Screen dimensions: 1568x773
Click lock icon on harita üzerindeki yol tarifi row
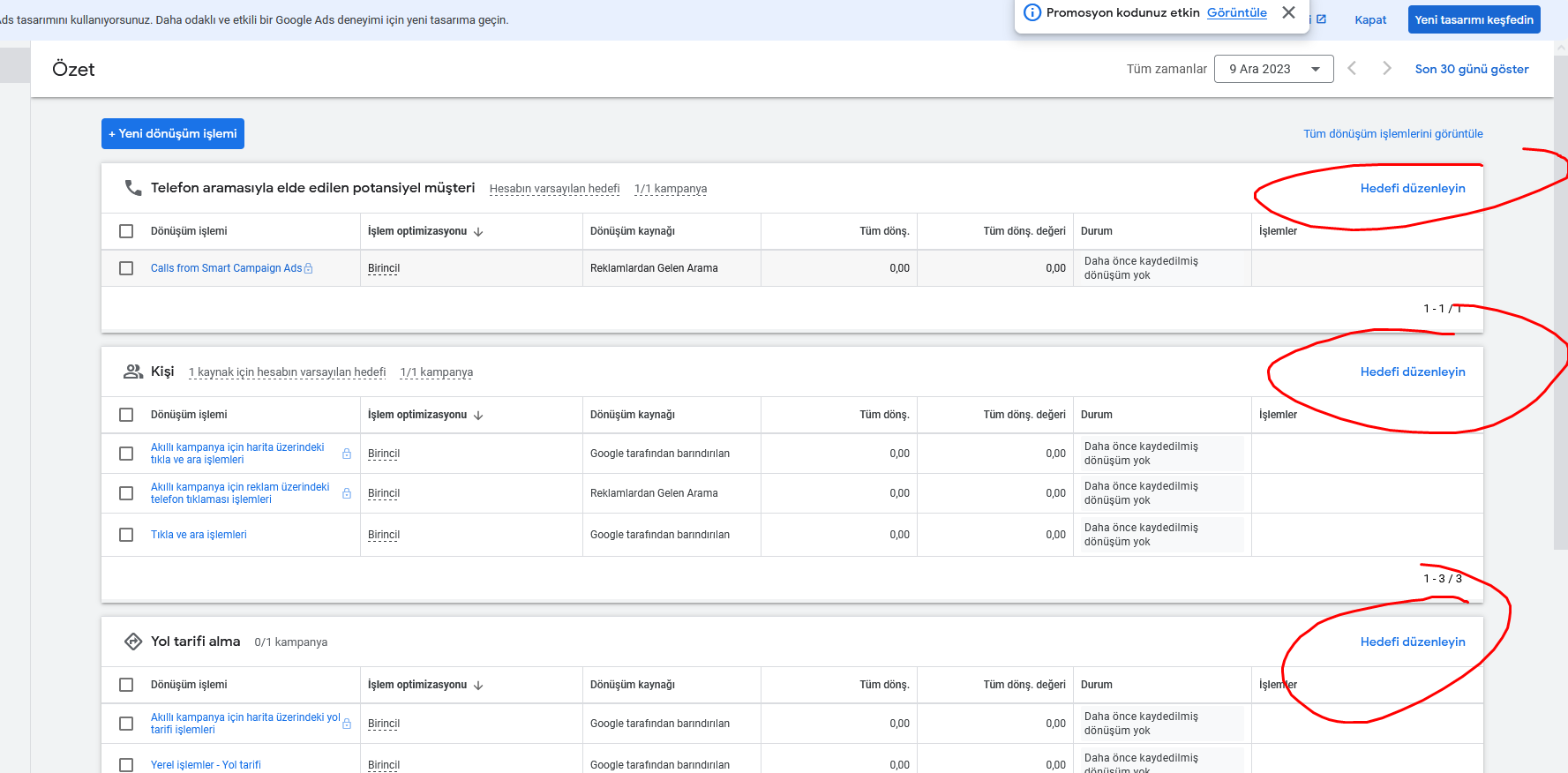347,724
